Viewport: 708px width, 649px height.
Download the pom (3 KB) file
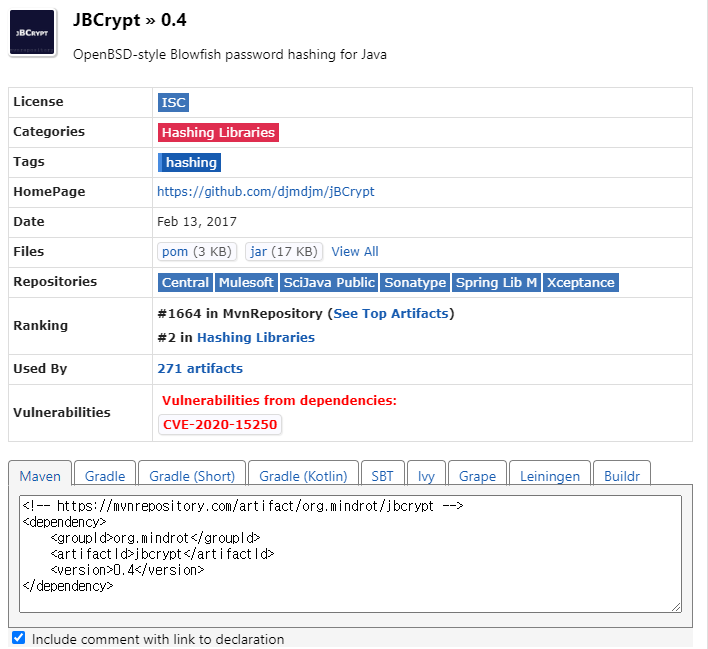[197, 252]
